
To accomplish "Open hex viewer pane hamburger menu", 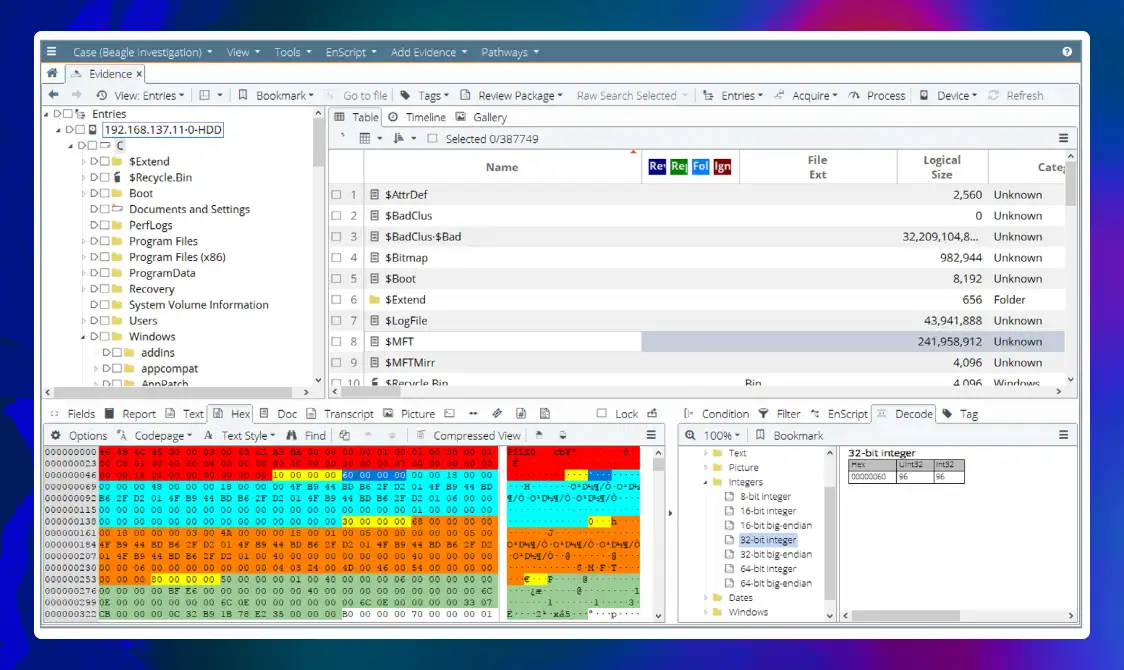I will 651,435.
